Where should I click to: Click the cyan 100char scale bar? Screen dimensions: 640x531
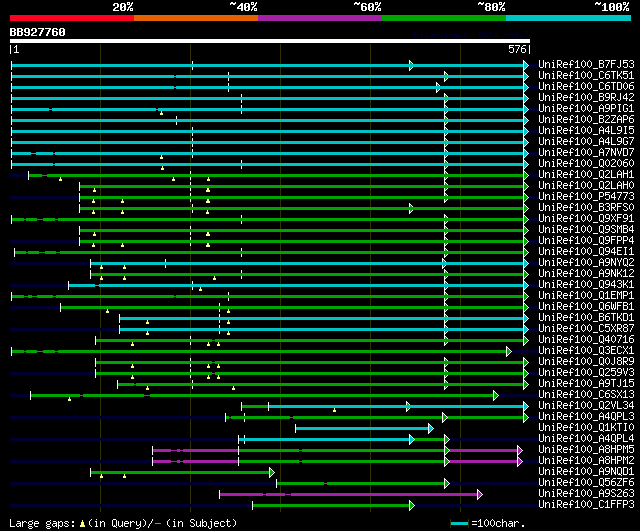point(459,523)
